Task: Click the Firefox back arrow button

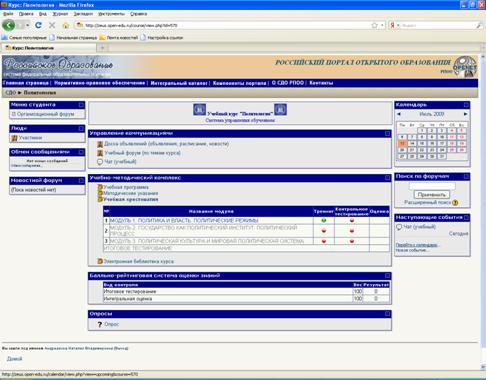Action: pos(8,25)
